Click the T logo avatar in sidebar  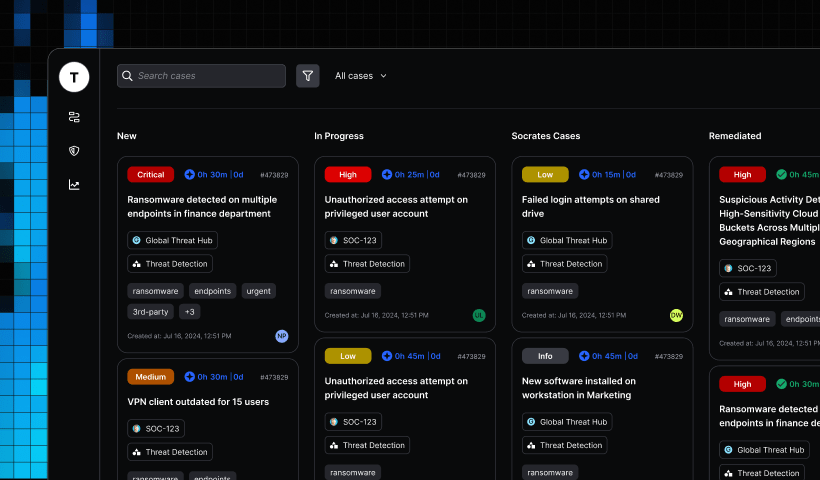click(x=74, y=77)
